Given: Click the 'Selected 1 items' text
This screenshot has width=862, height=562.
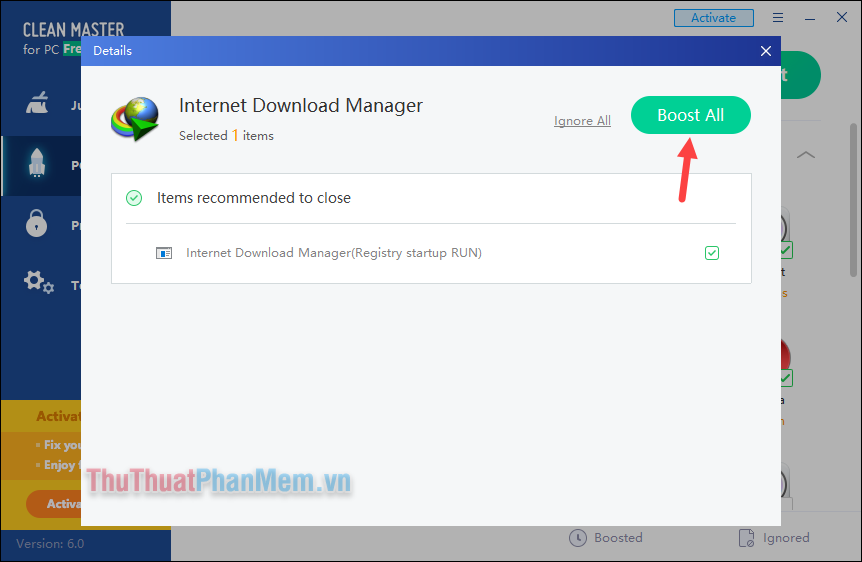Looking at the screenshot, I should tap(226, 135).
